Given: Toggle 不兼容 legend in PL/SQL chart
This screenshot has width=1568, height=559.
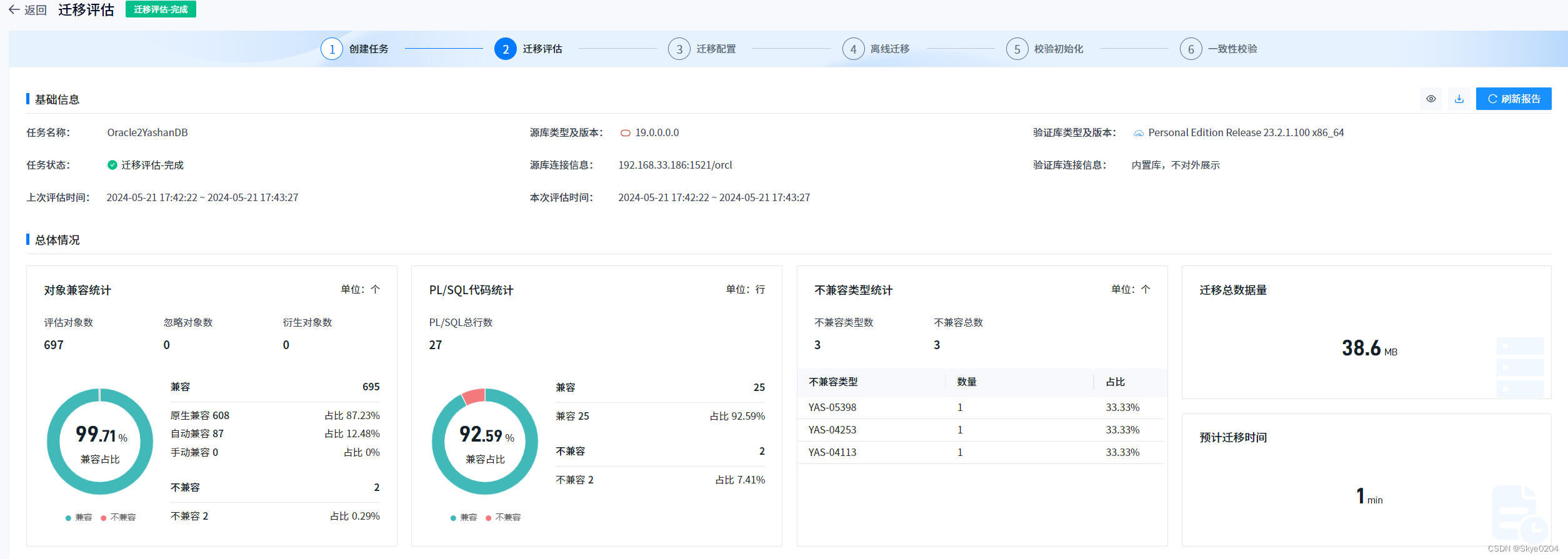Looking at the screenshot, I should tap(503, 517).
